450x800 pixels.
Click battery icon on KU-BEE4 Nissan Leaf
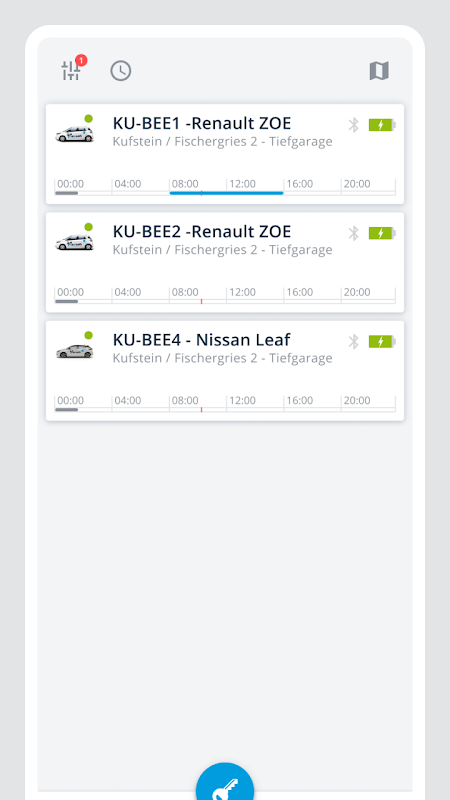[x=382, y=341]
